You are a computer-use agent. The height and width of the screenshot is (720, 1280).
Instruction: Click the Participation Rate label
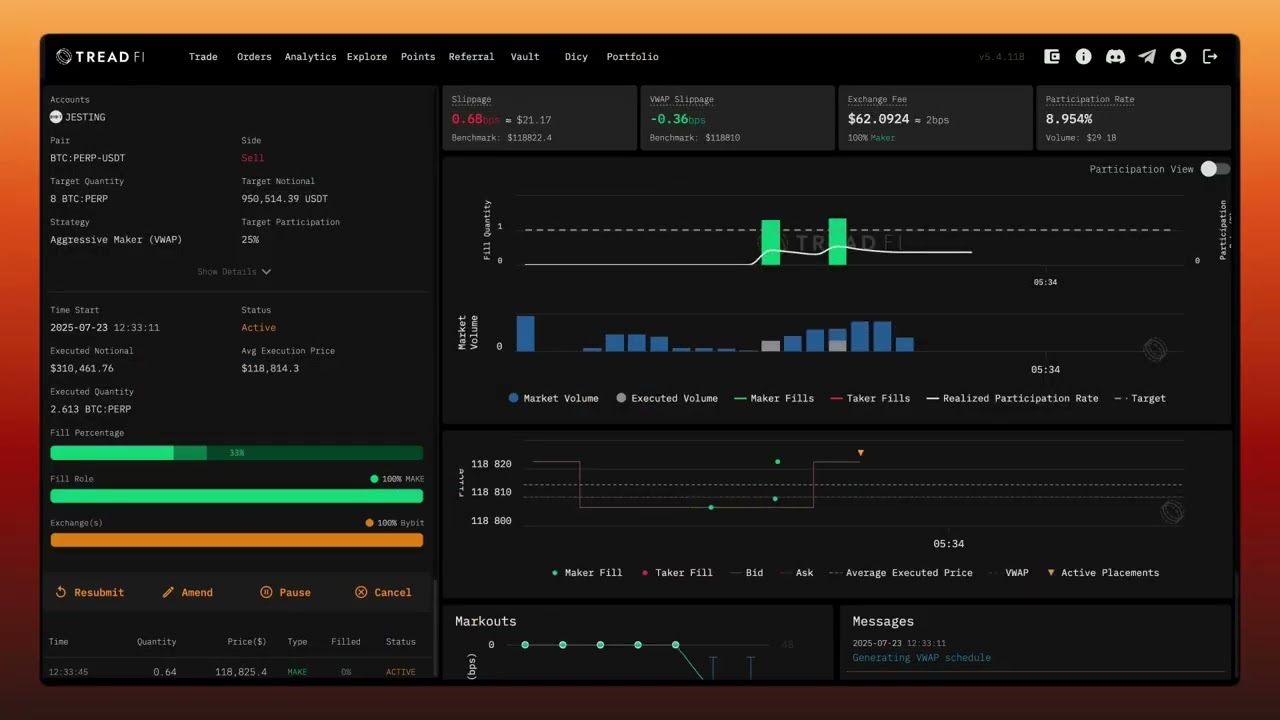pos(1090,100)
